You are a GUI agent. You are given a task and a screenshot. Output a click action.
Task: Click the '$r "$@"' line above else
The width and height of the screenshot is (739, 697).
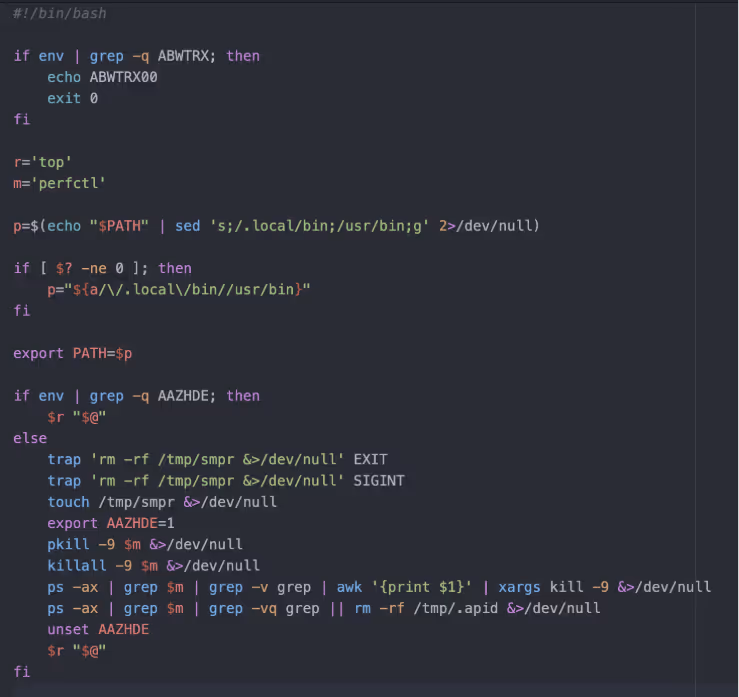[77, 417]
